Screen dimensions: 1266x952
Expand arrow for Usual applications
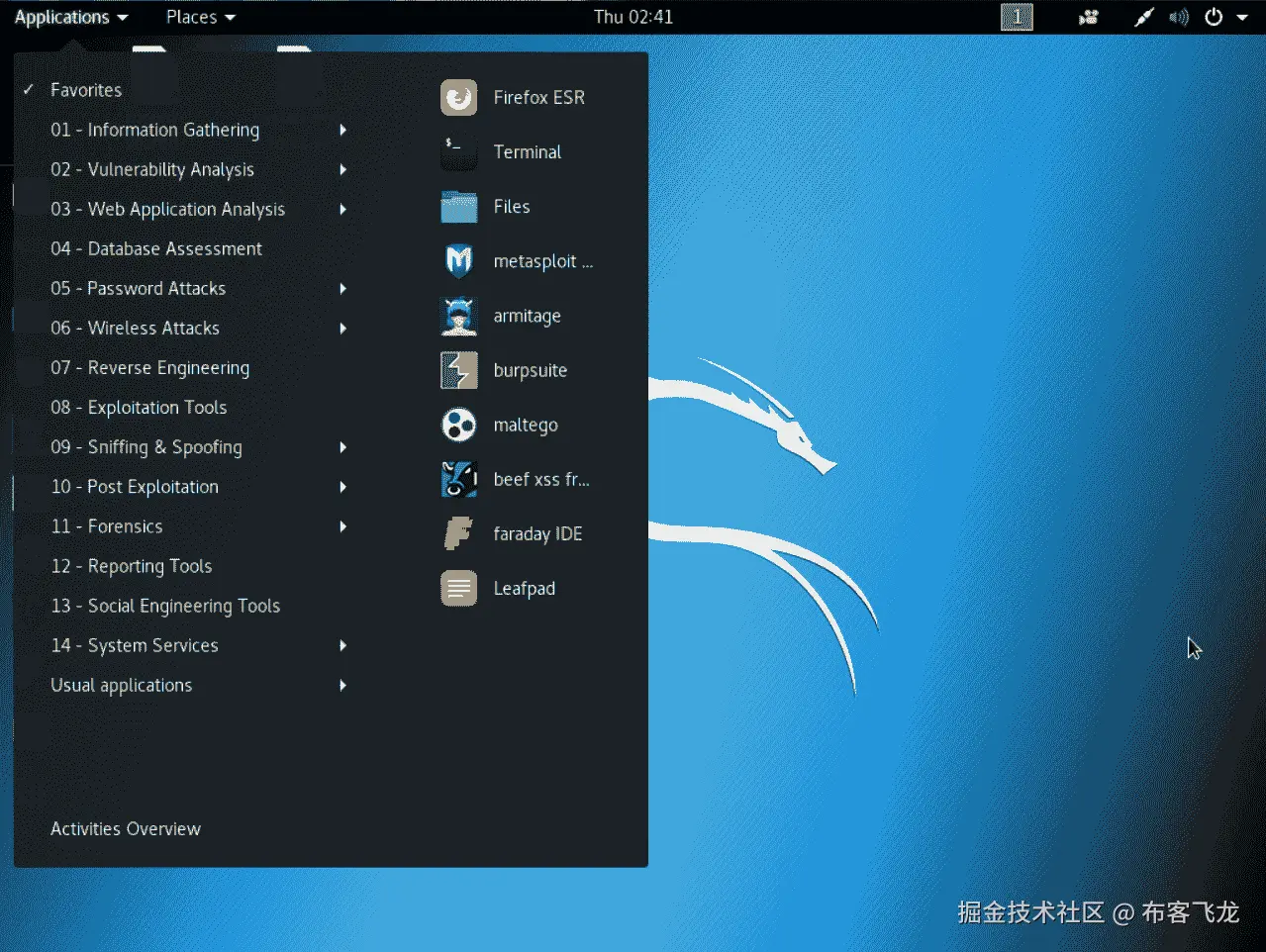coord(343,685)
